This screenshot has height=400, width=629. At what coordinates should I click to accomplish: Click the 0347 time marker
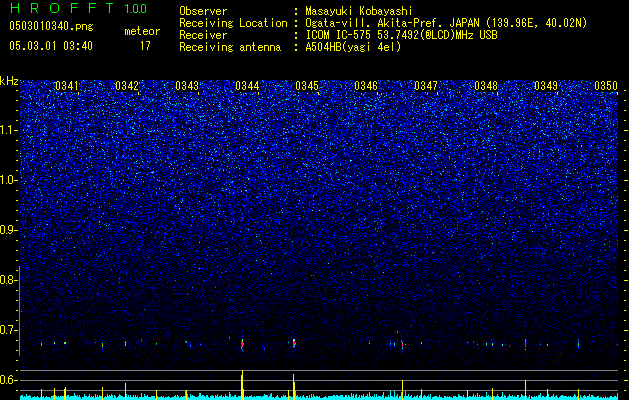[x=426, y=86]
